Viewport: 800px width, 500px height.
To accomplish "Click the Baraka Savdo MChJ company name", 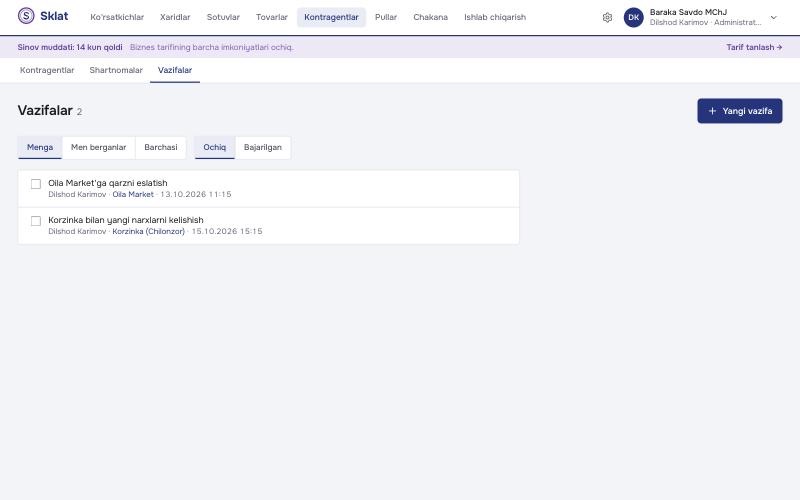I will click(x=688, y=12).
